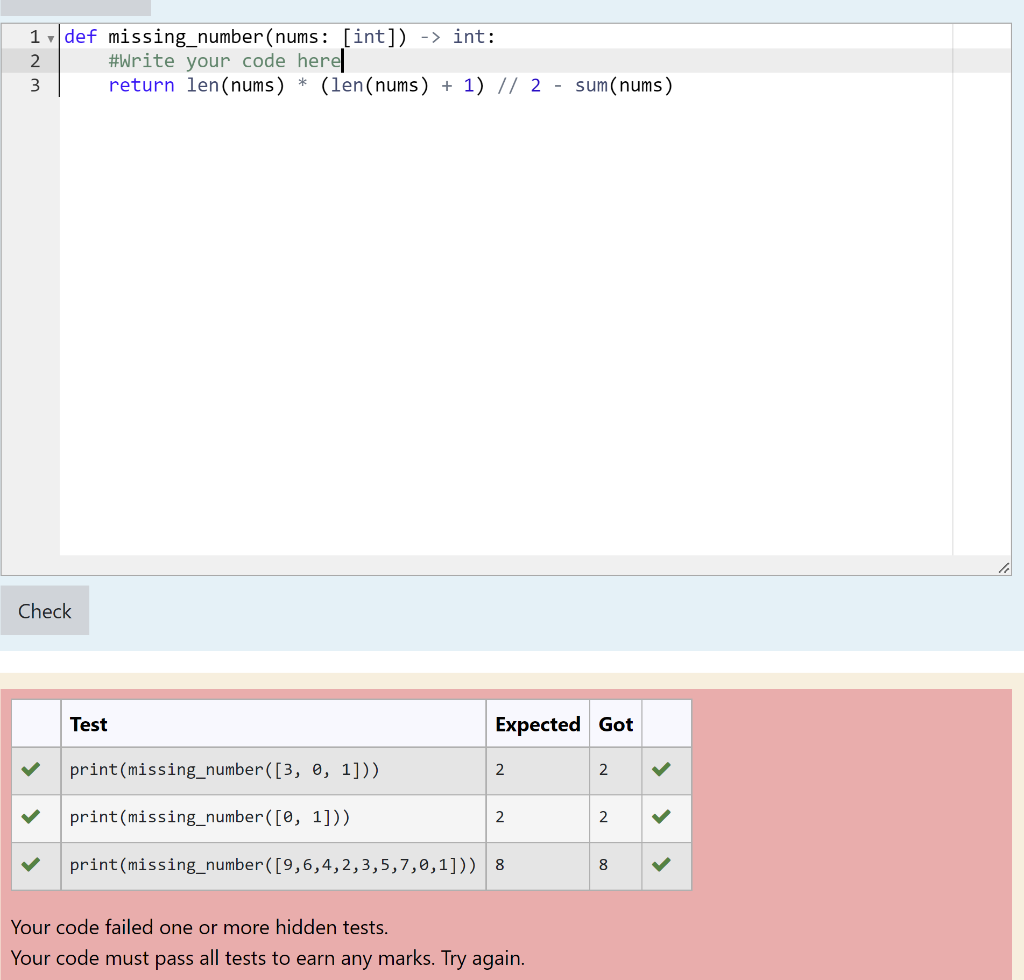Select line number 2 in the gutter
Screen dimensions: 1024x980
(x=35, y=60)
